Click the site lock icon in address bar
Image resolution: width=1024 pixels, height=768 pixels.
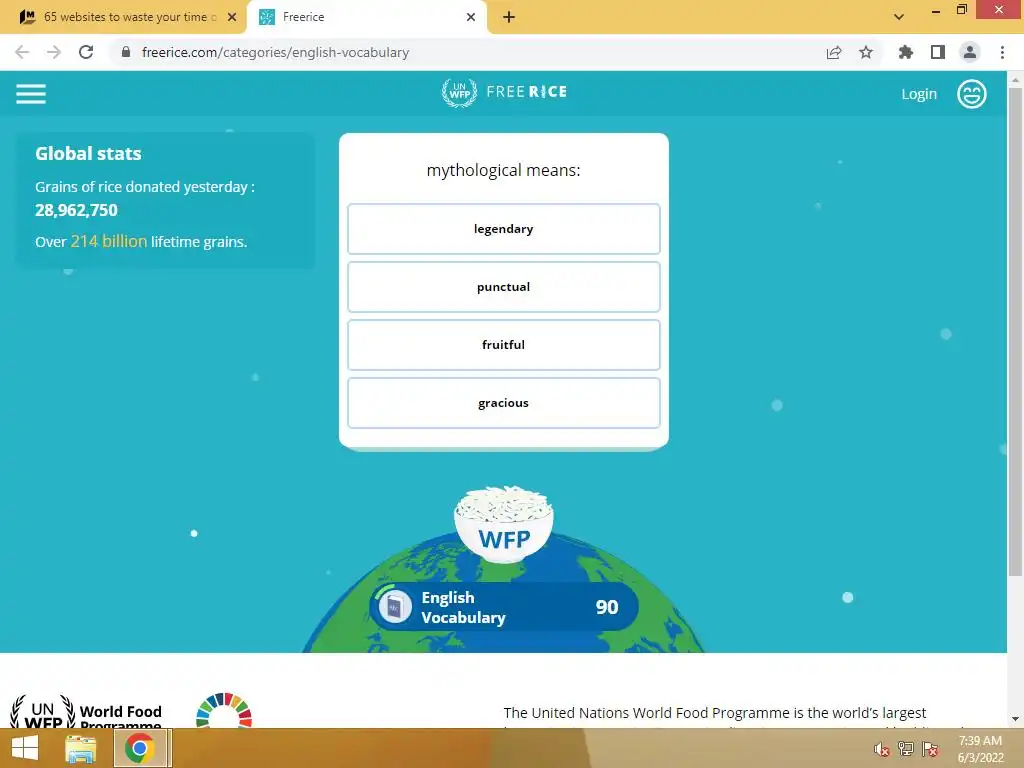tap(125, 52)
